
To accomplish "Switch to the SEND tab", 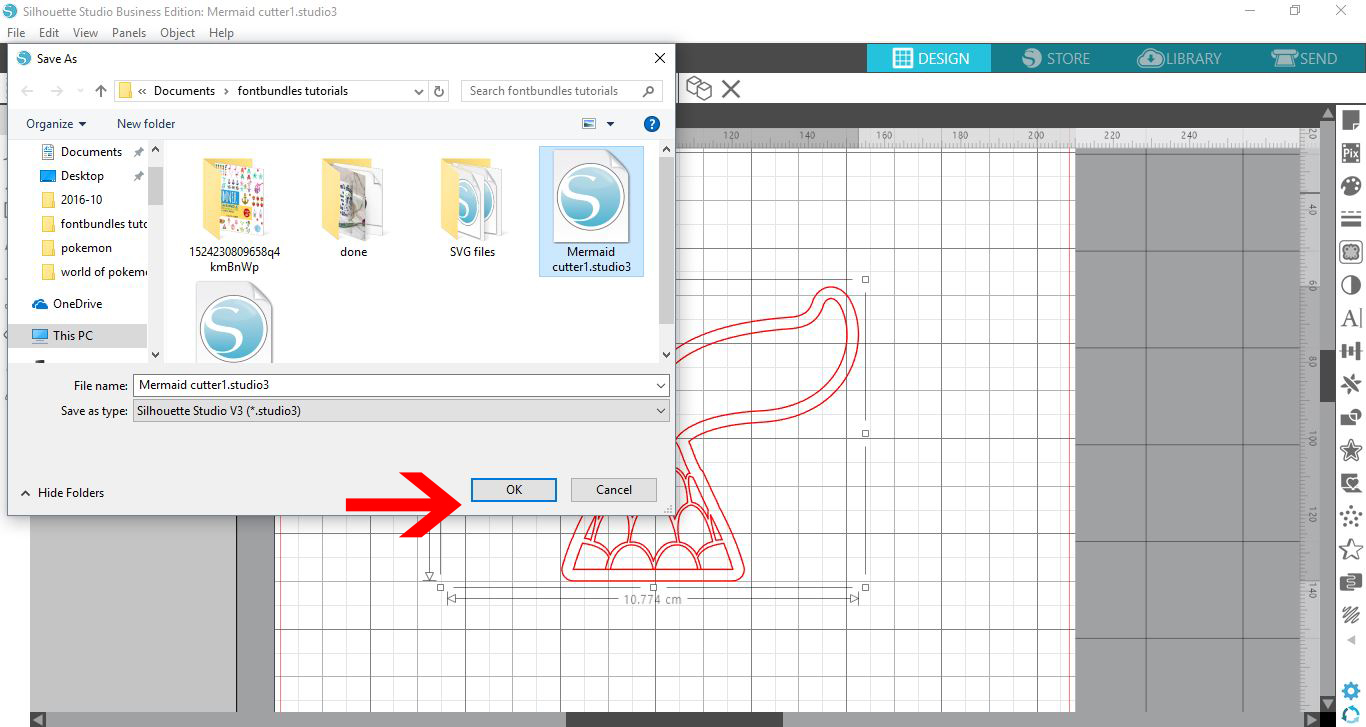I will 1304,58.
